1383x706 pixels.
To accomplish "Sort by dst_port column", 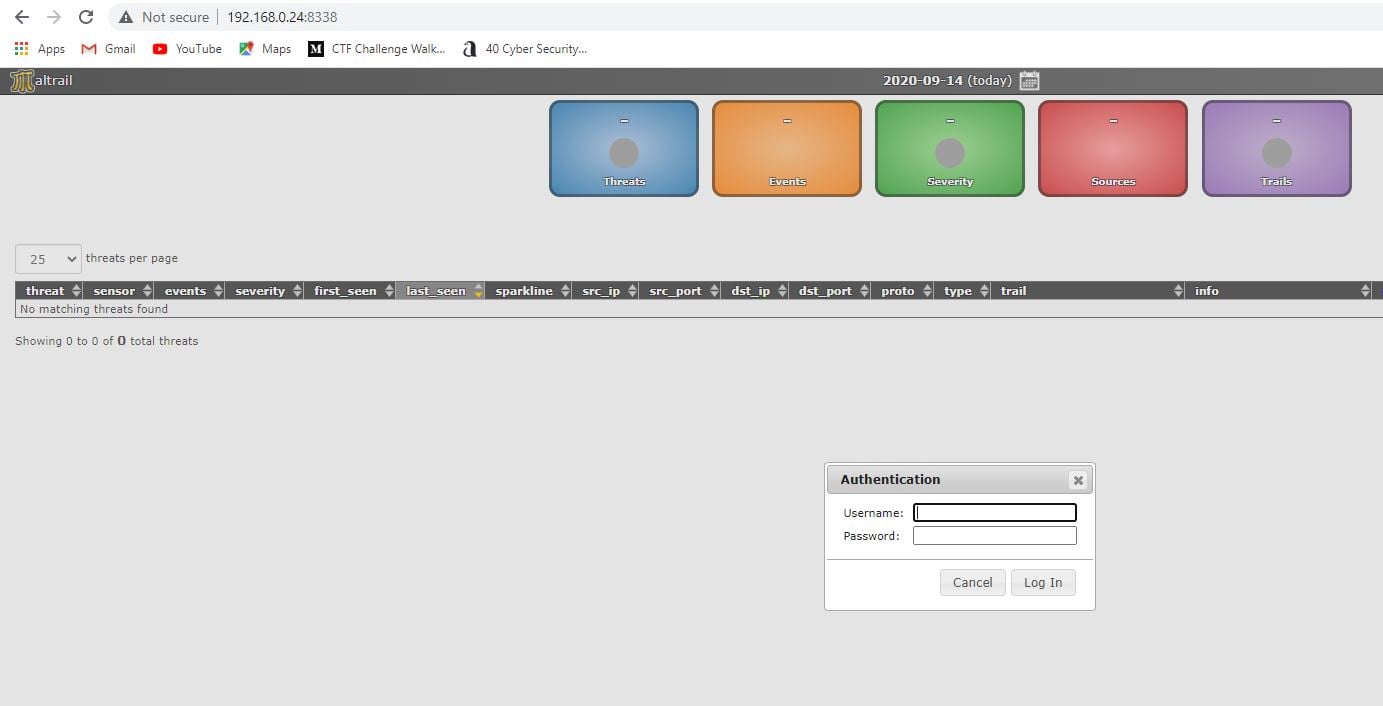I will pos(830,291).
